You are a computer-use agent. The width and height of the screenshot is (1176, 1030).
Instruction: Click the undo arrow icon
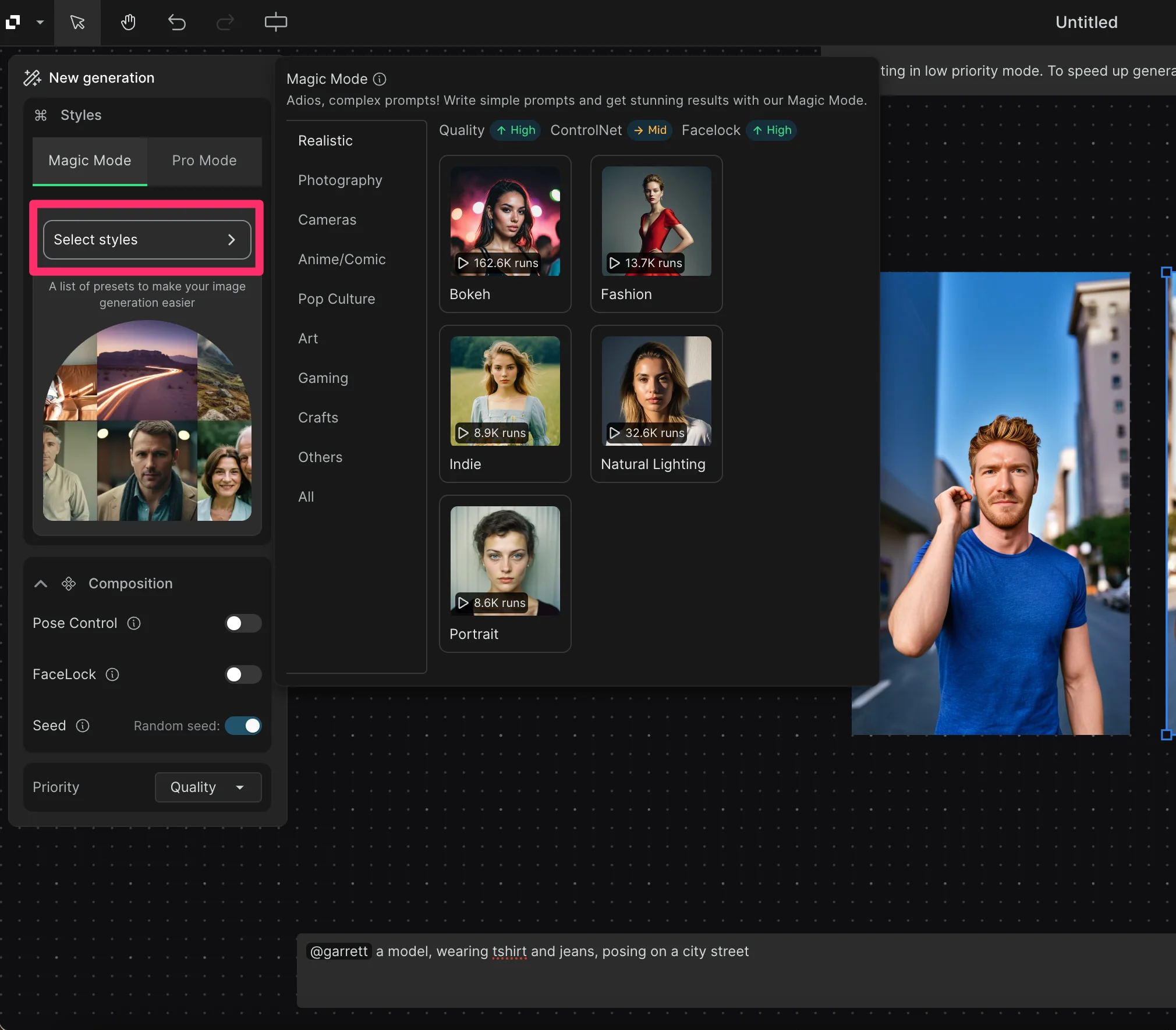tap(176, 23)
